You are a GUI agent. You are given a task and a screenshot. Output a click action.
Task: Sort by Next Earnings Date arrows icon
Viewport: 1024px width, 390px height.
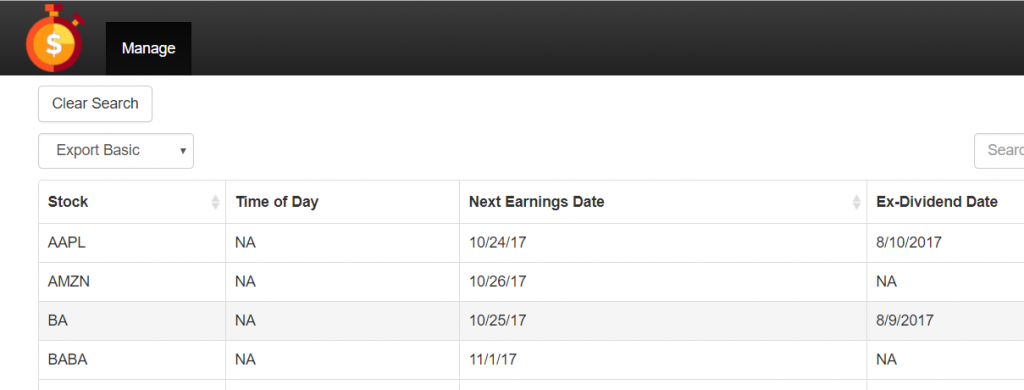(x=857, y=203)
